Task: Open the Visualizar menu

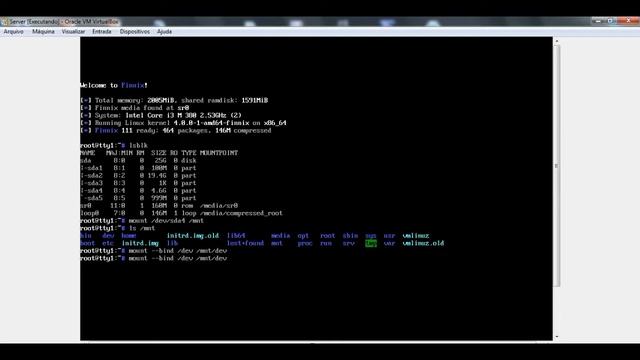Action: point(73,31)
